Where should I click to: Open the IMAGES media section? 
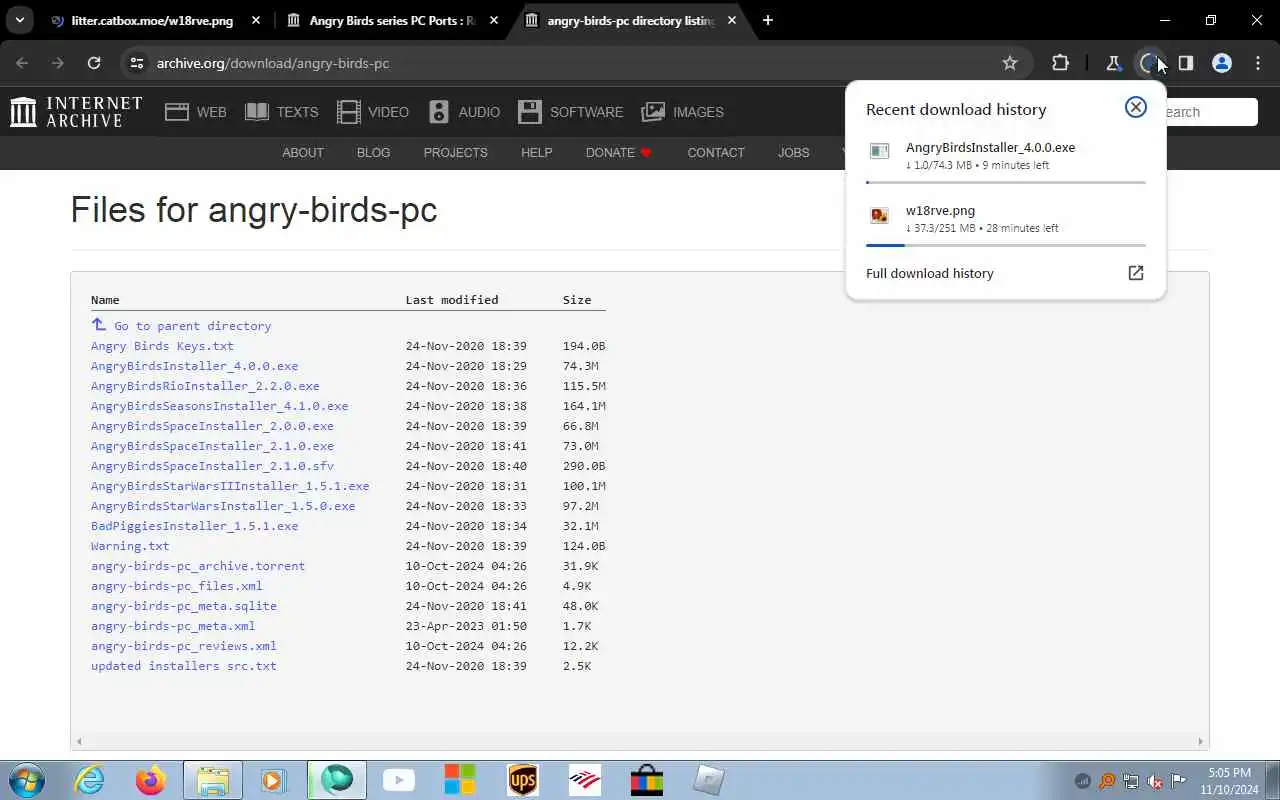(x=683, y=112)
